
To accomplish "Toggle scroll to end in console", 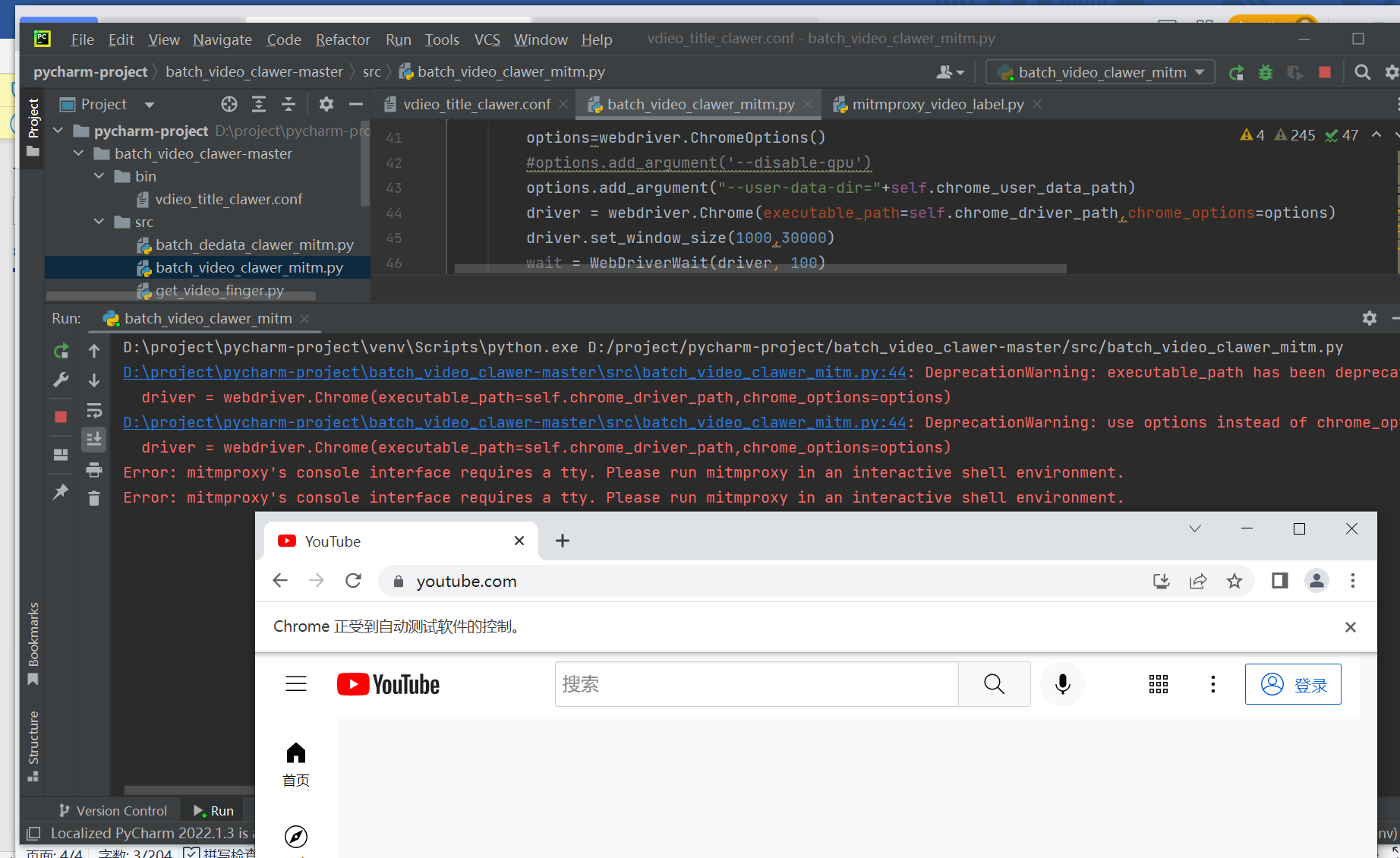I will point(94,440).
